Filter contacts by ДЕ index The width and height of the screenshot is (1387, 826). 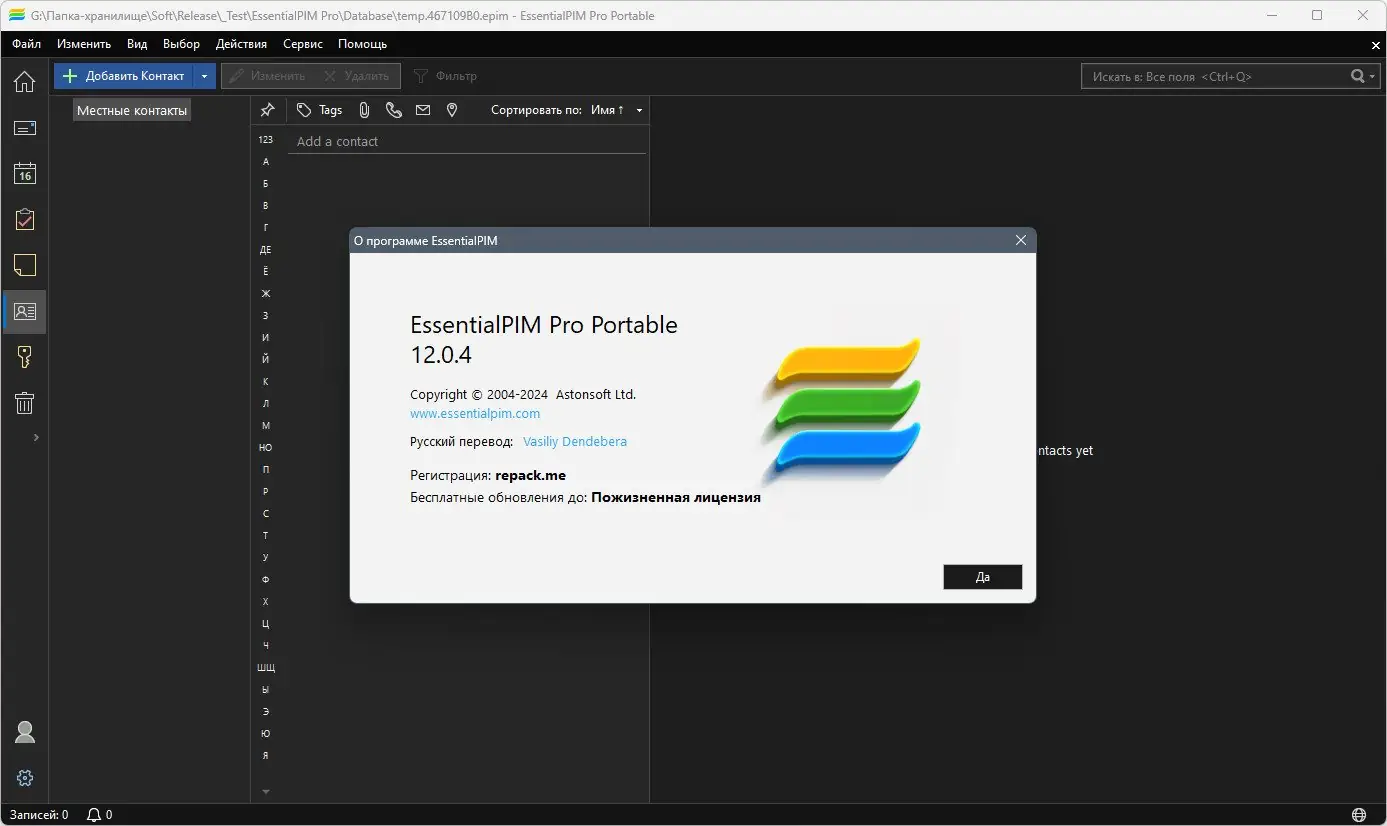(x=266, y=249)
